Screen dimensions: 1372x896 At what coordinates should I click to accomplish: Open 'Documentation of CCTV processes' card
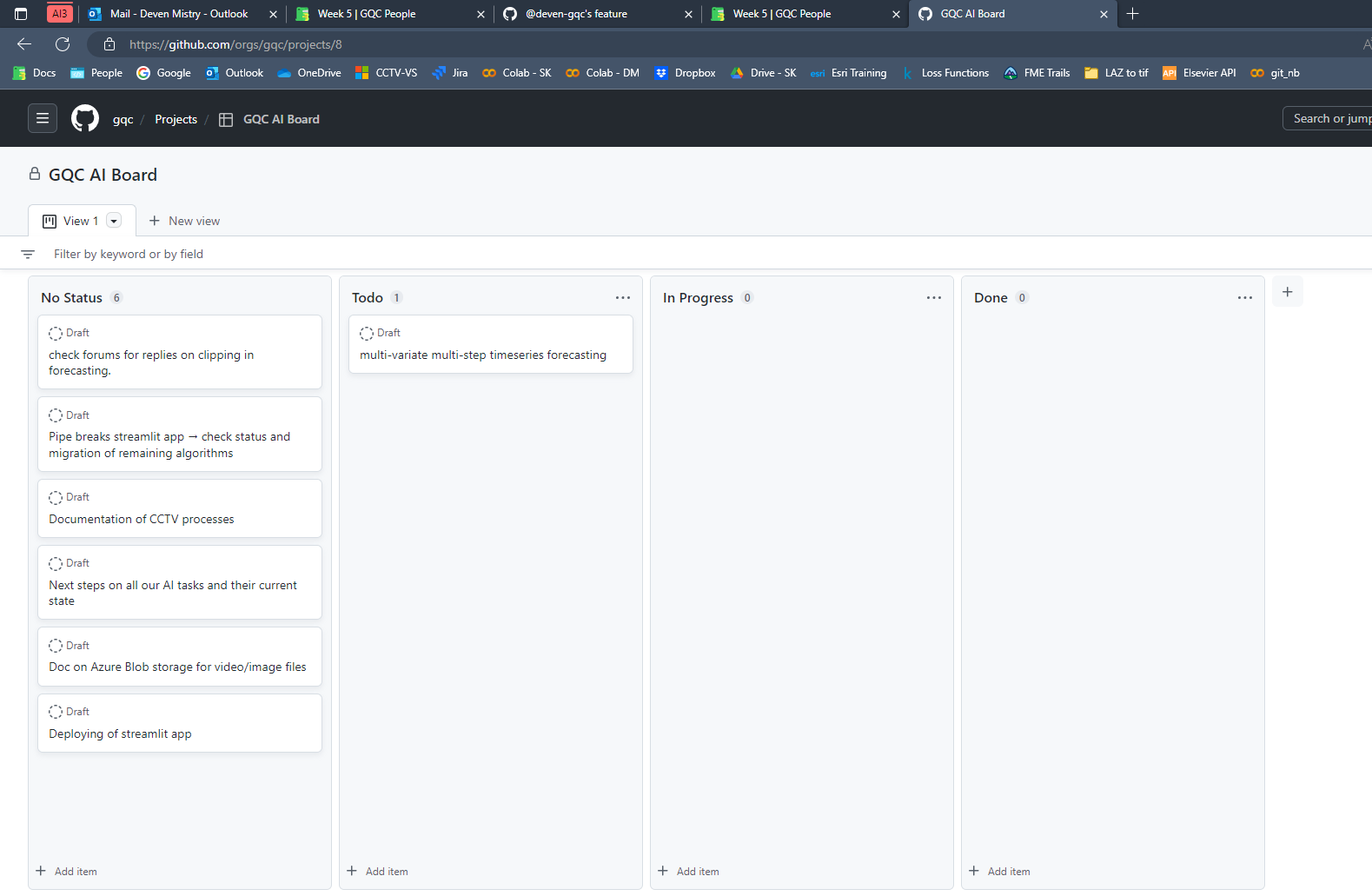click(180, 508)
